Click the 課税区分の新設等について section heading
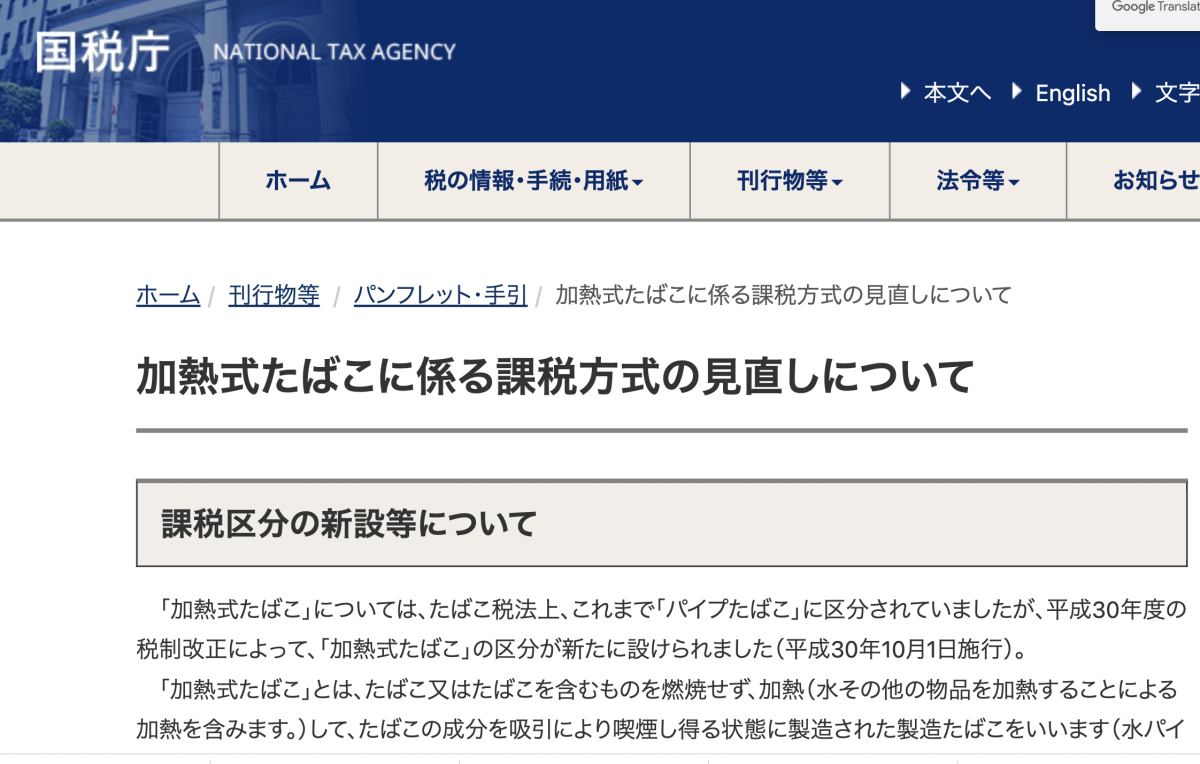 (x=349, y=523)
